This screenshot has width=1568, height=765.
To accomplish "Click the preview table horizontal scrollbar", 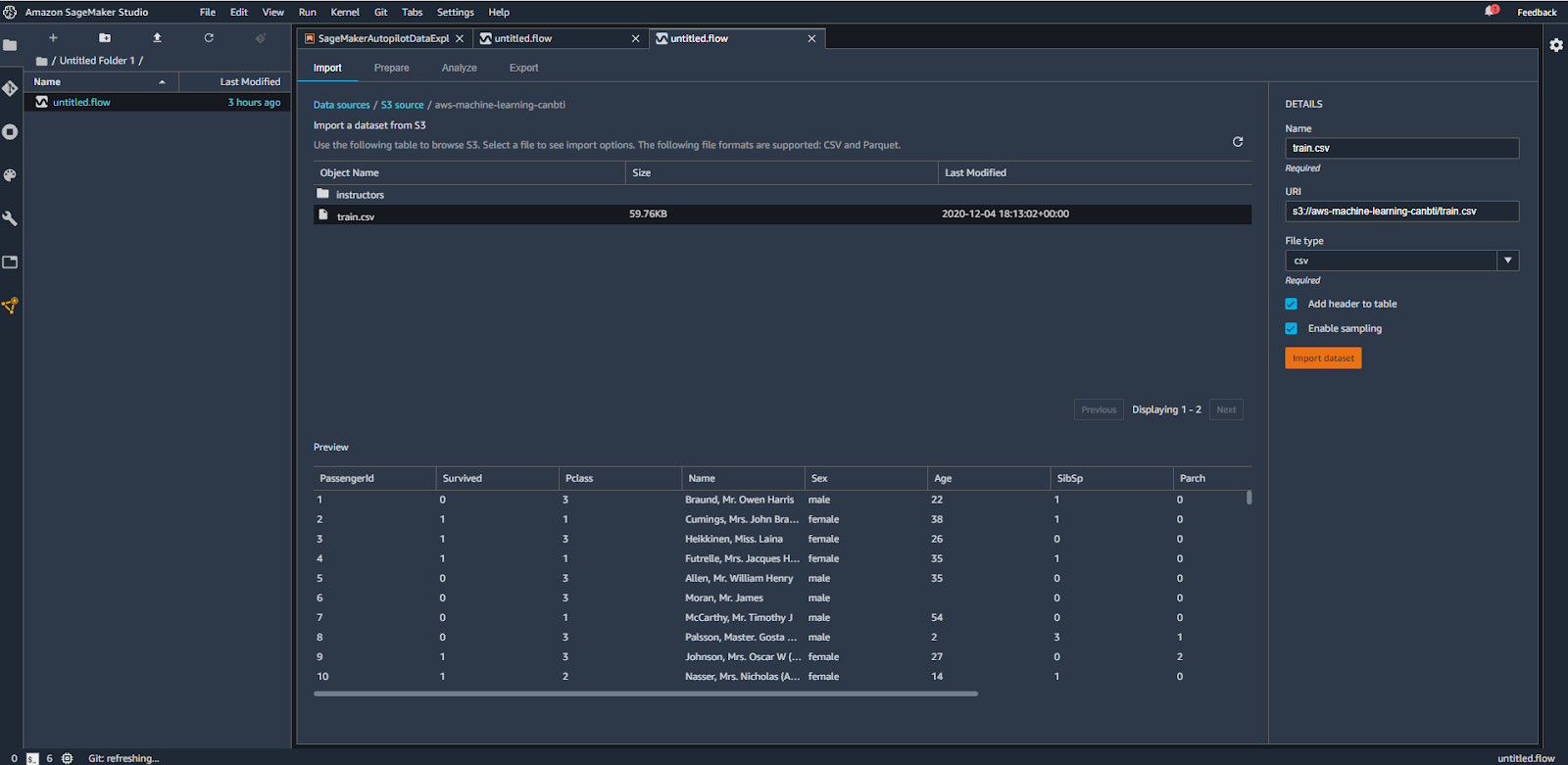I will (x=645, y=693).
